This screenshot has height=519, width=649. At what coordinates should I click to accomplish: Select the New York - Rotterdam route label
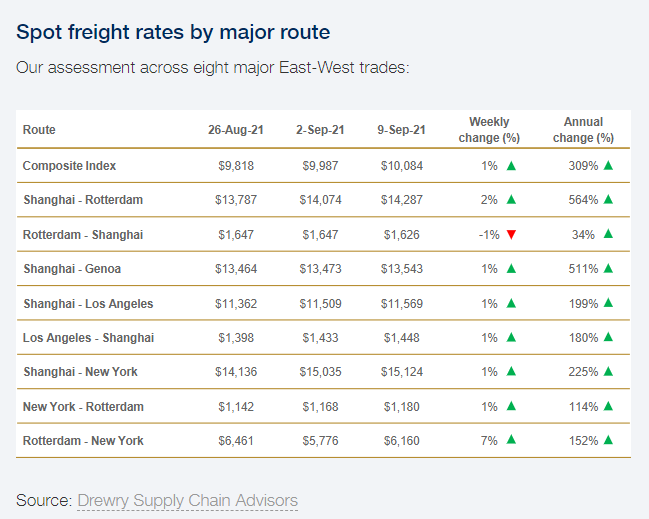pos(83,407)
